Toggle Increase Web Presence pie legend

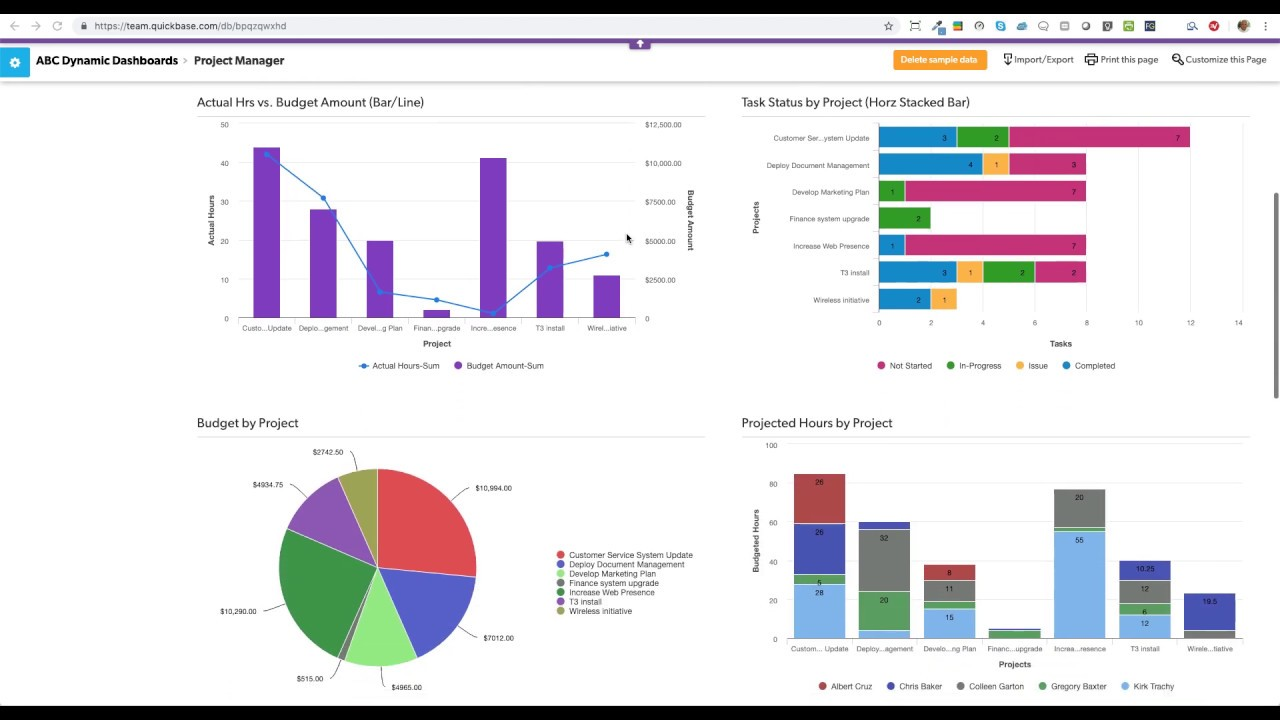(605, 593)
